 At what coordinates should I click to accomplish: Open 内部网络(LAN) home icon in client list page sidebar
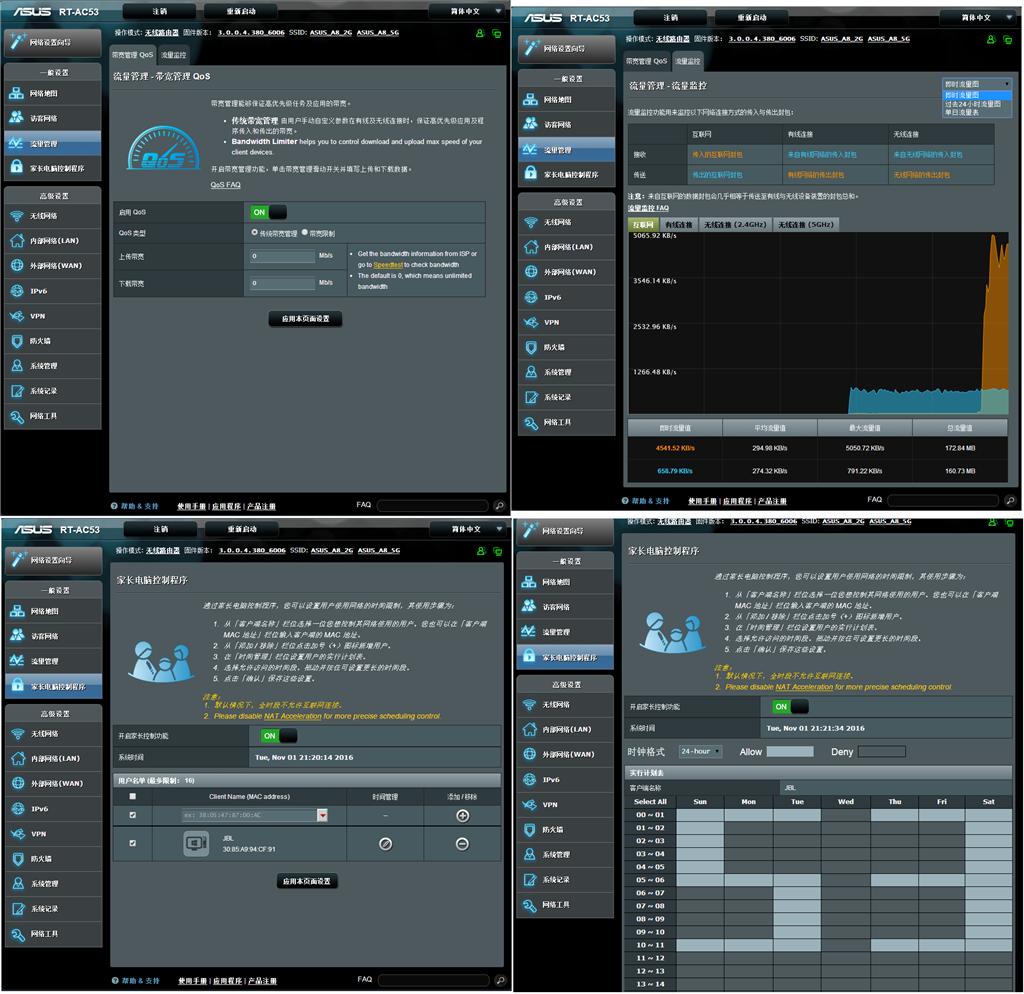coord(18,759)
